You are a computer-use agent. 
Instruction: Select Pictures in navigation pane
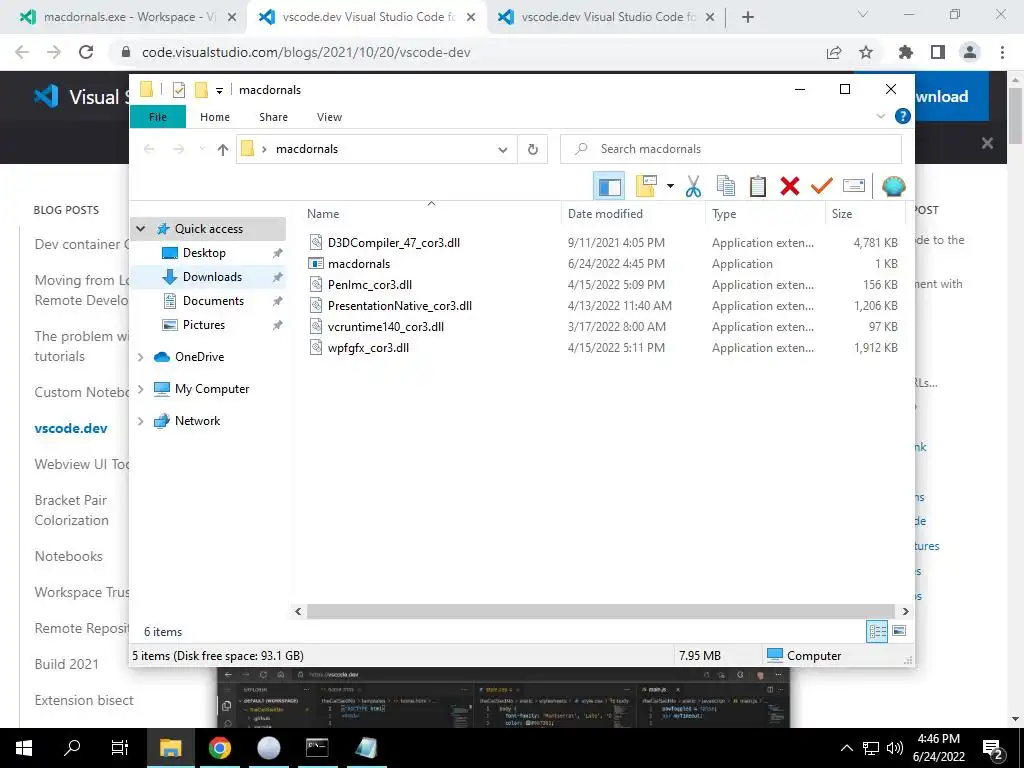tap(204, 325)
